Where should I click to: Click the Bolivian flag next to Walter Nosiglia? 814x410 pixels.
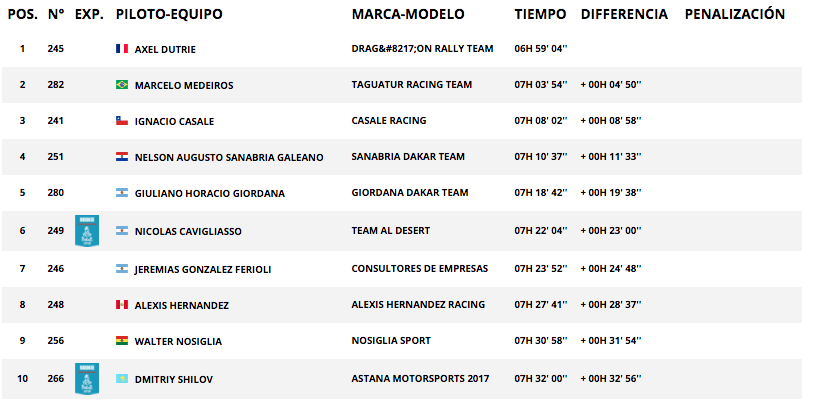click(122, 340)
